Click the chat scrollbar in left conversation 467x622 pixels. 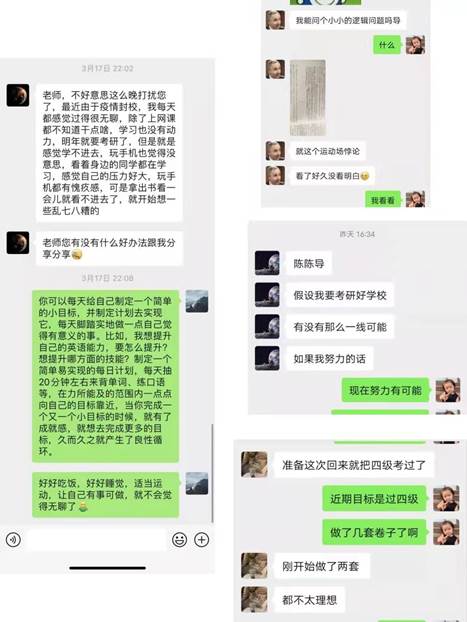(212, 473)
